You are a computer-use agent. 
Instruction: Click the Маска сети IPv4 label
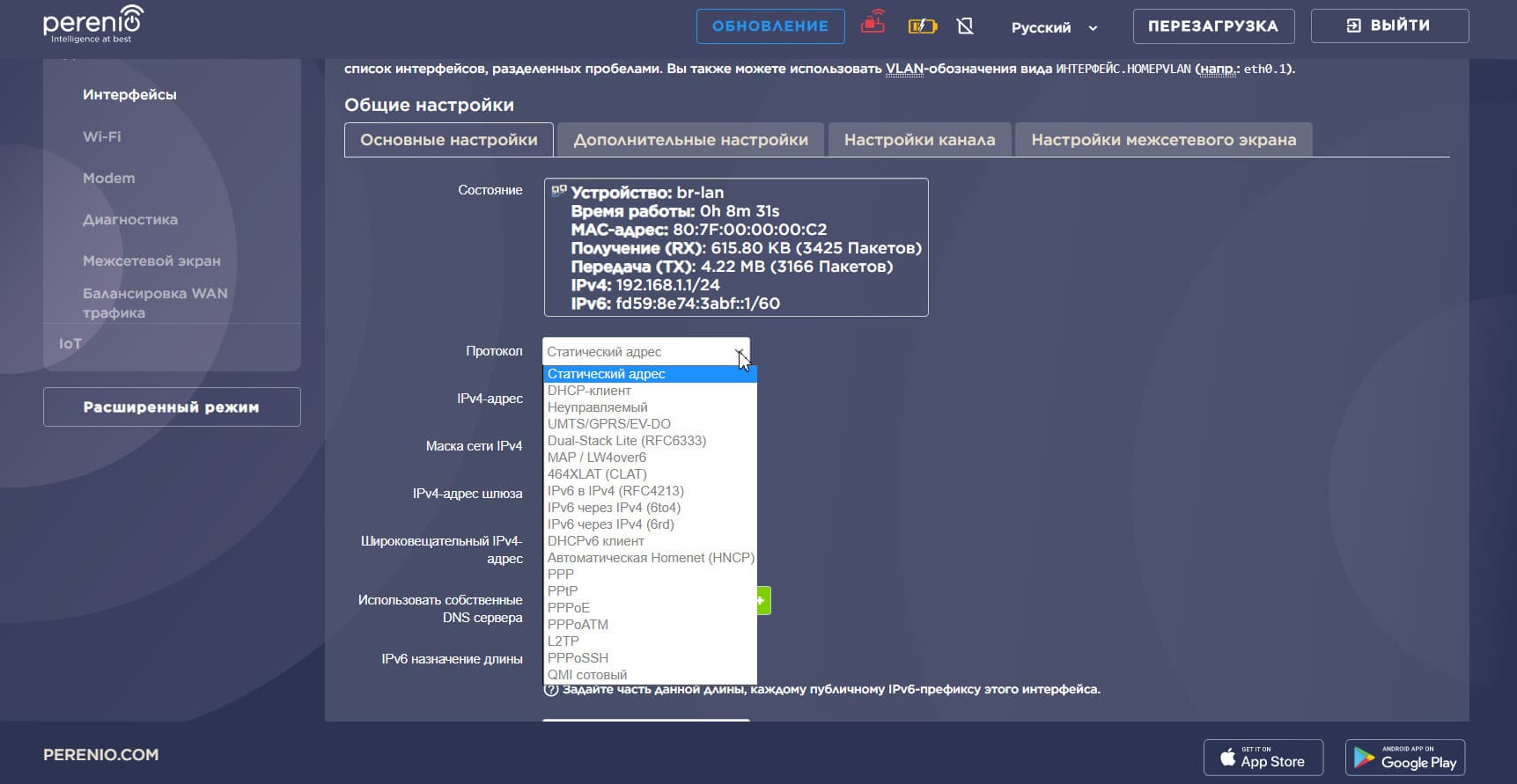point(474,446)
